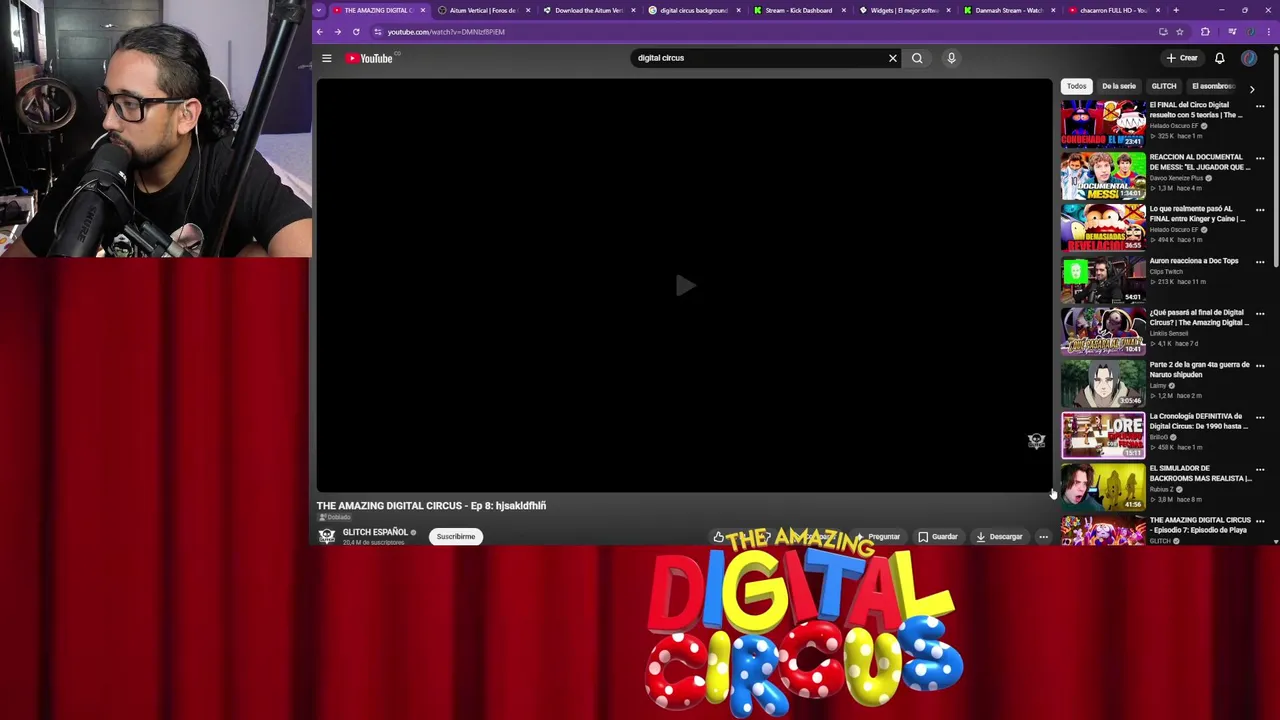The image size is (1280, 720).
Task: Download video with the Descargar button
Action: click(x=999, y=537)
